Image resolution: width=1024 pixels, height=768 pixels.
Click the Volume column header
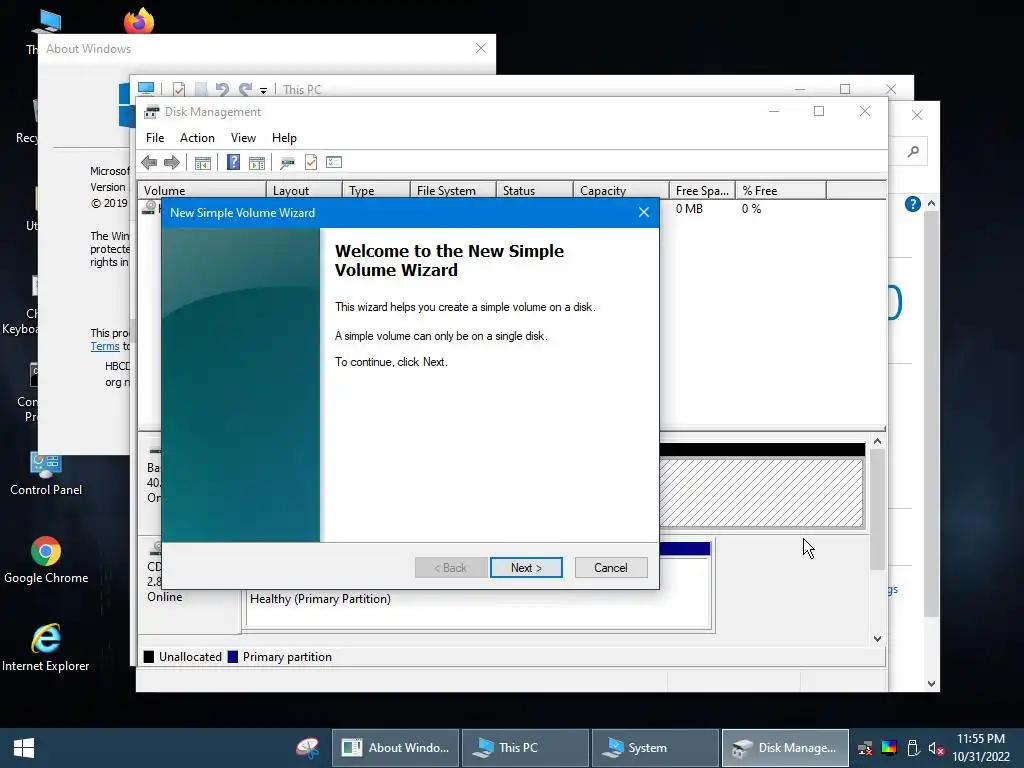pyautogui.click(x=201, y=190)
